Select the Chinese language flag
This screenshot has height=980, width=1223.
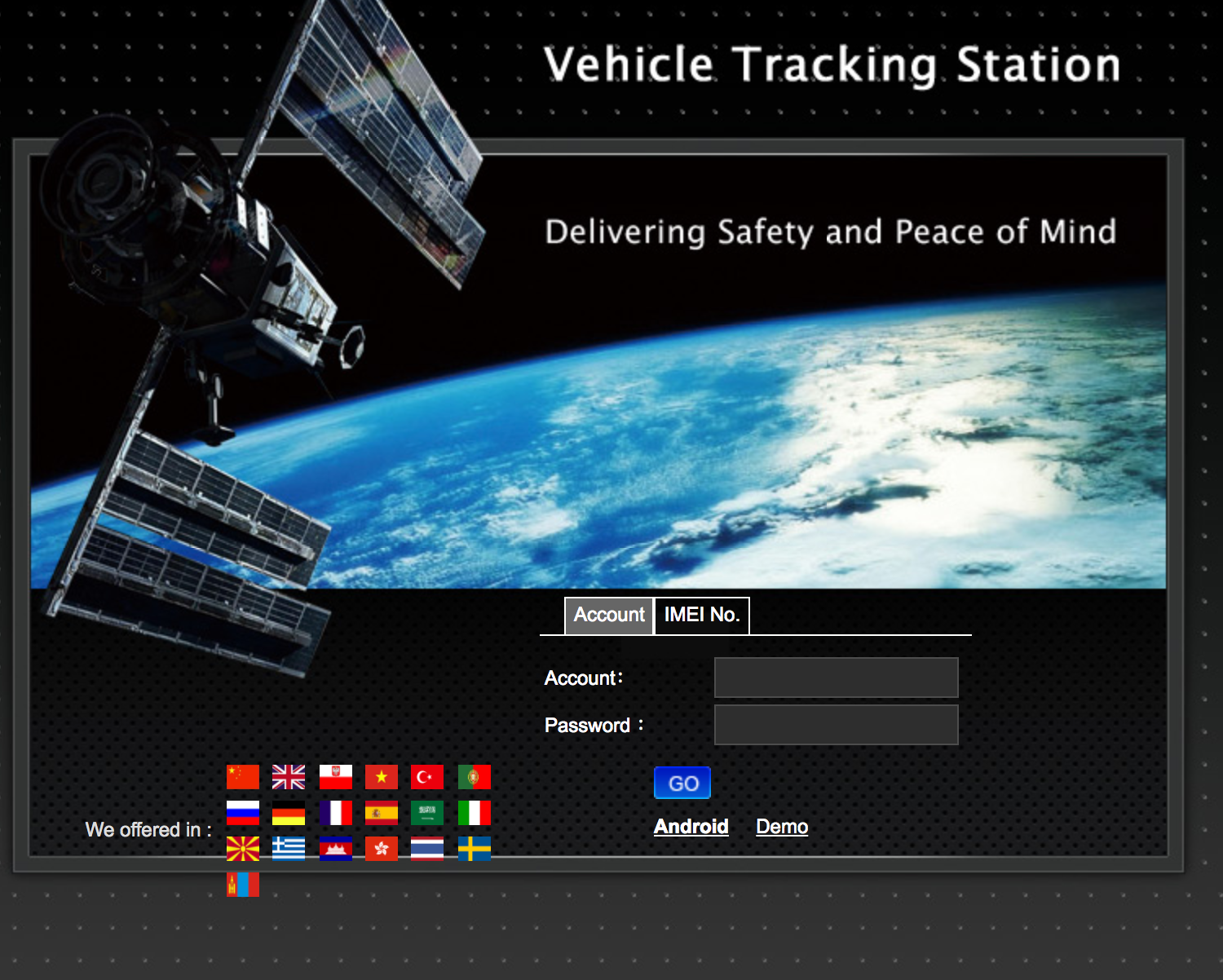[x=242, y=777]
